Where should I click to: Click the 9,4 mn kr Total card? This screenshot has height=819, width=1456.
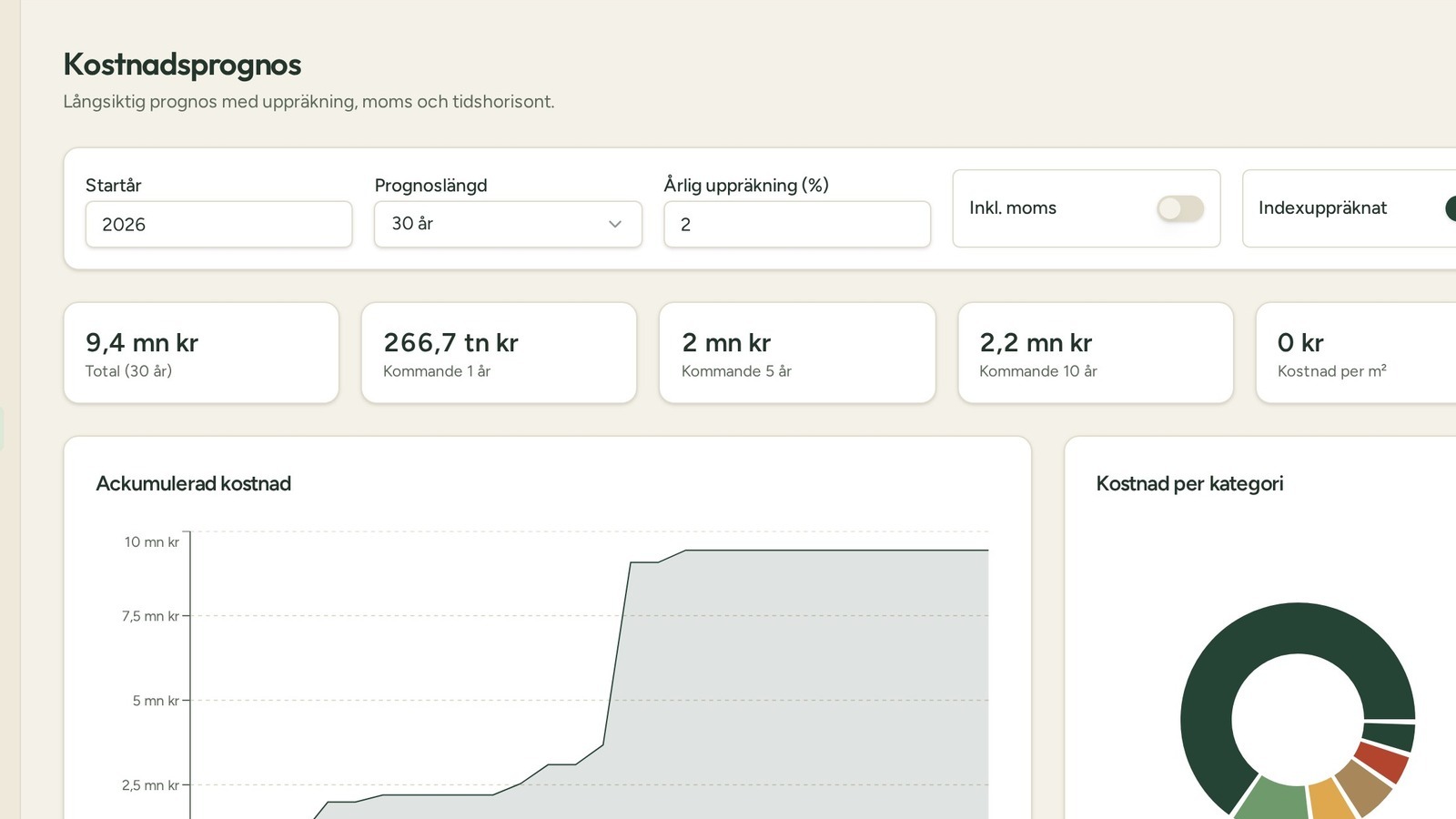pyautogui.click(x=201, y=353)
